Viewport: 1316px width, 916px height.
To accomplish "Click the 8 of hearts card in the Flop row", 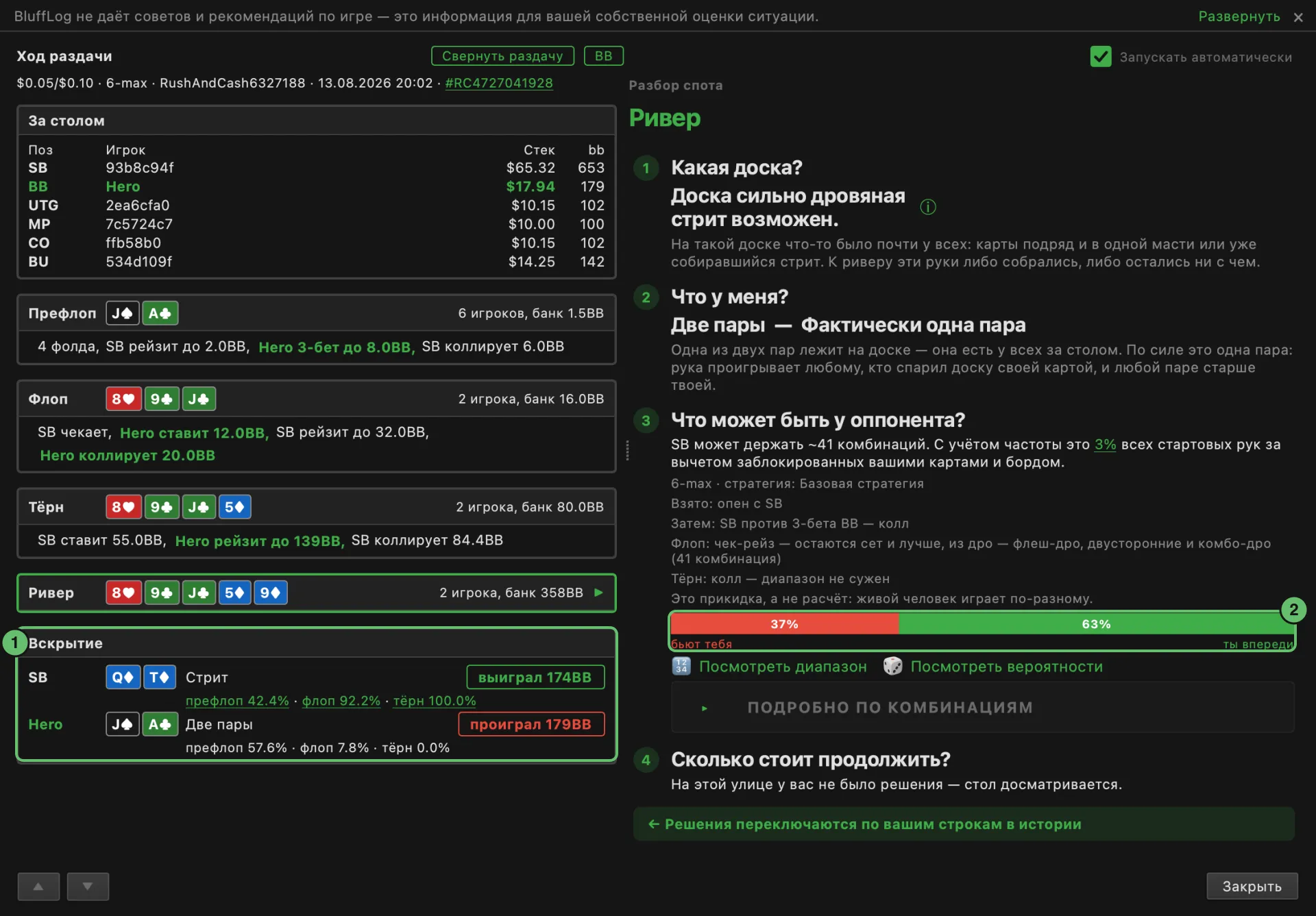I will [x=123, y=399].
